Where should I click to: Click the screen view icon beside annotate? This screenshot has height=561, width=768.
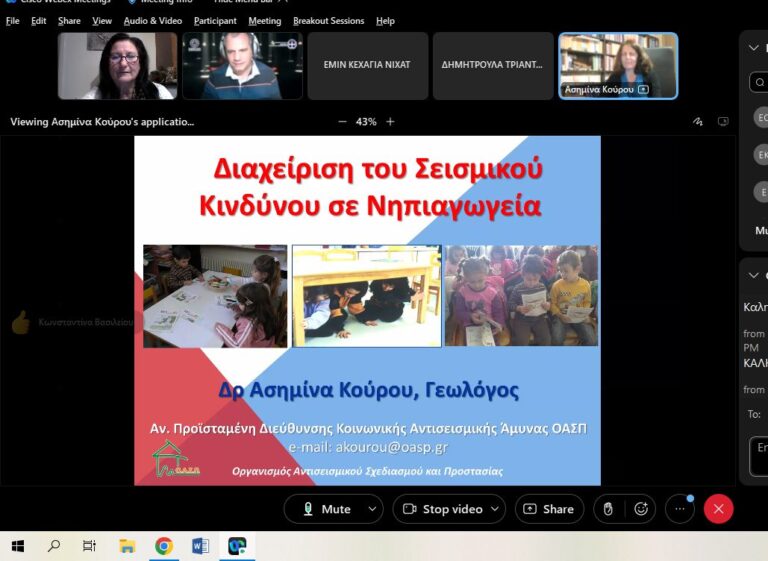tap(723, 122)
